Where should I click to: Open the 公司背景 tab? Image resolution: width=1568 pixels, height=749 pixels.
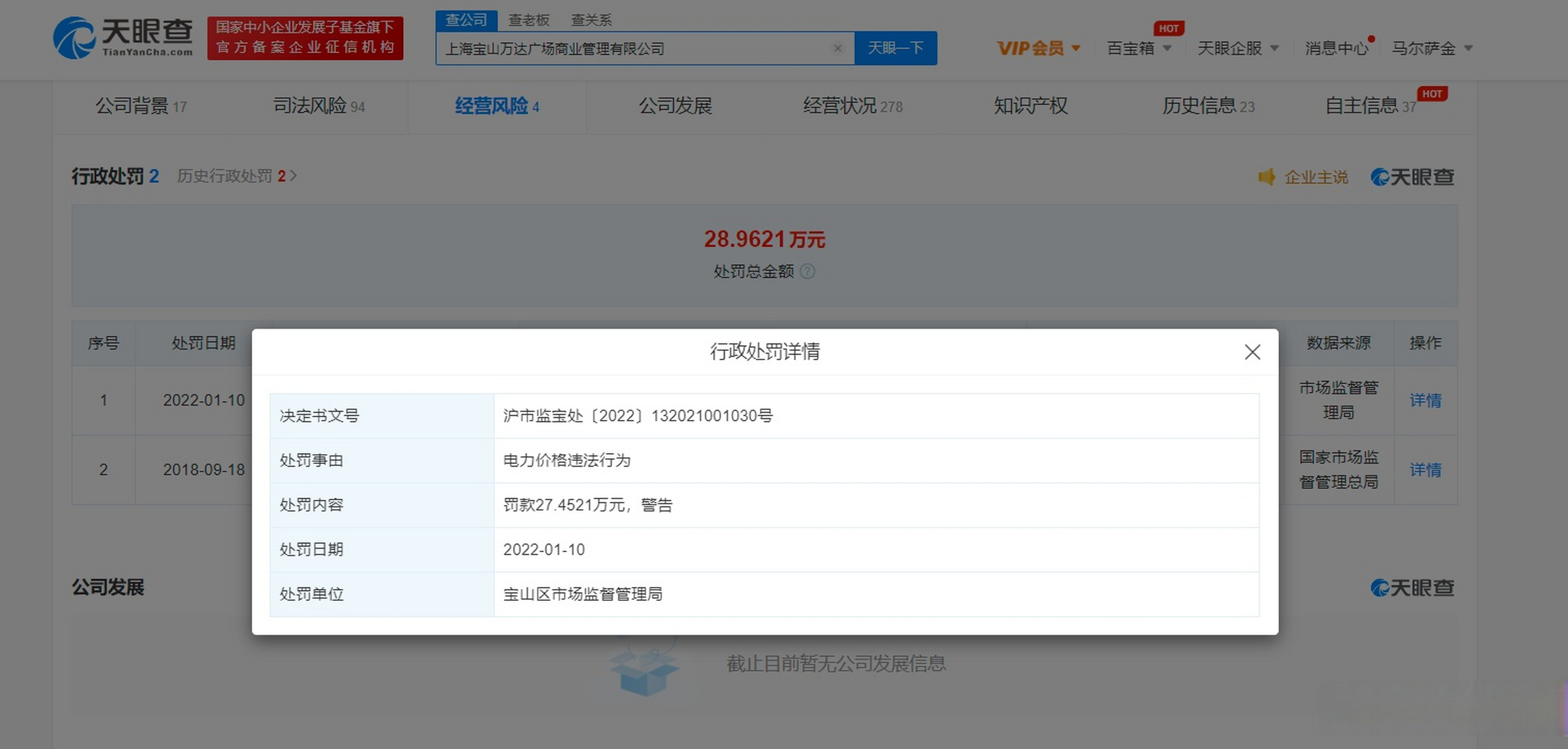click(140, 106)
